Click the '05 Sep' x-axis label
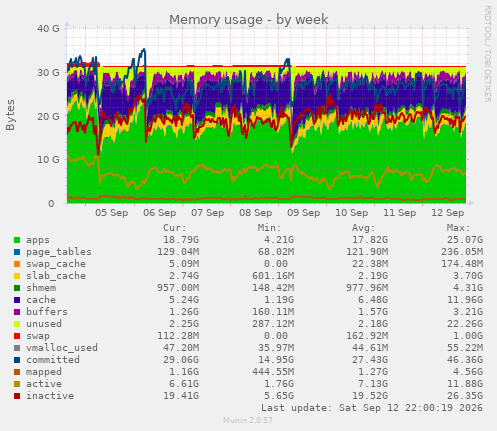This screenshot has height=431, width=497. coord(112,213)
